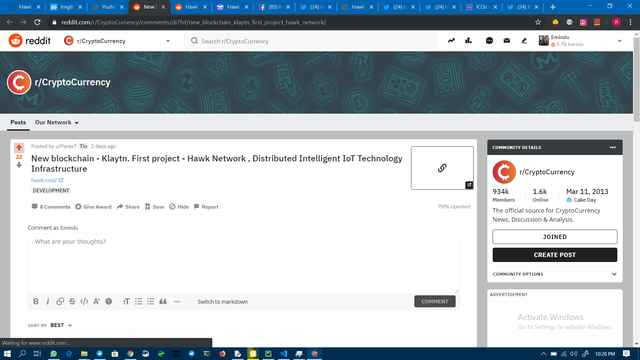Upvote the Klaytn blockchain post

point(19,147)
